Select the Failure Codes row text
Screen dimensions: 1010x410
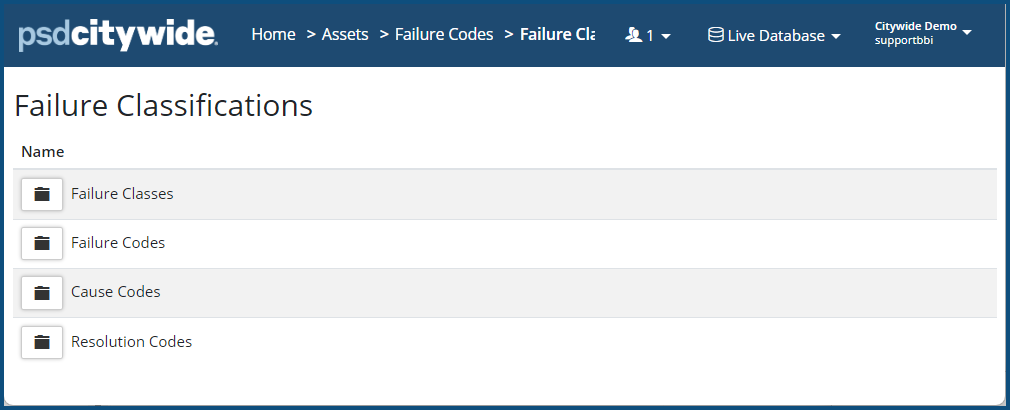click(118, 243)
